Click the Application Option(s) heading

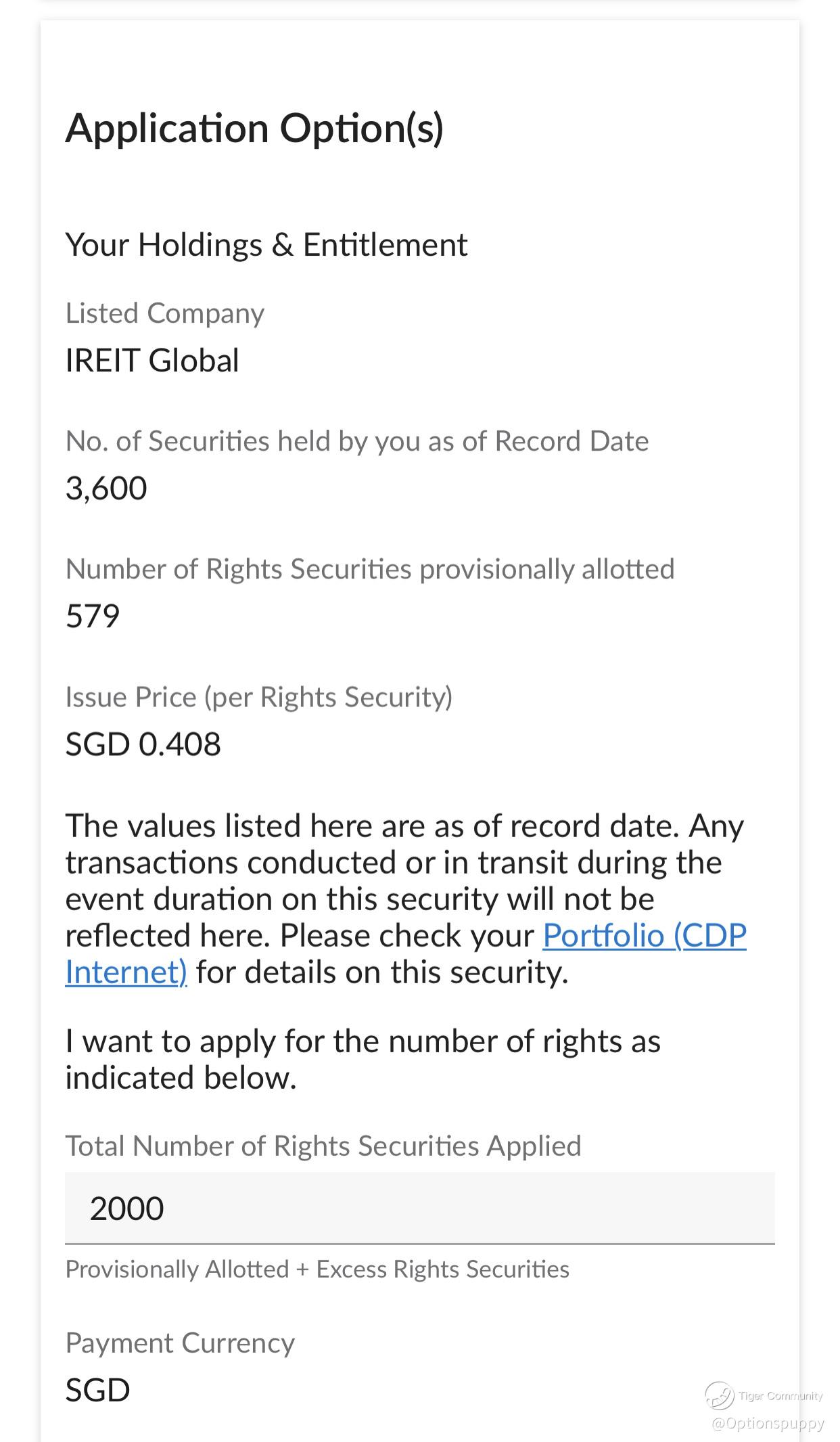(254, 128)
